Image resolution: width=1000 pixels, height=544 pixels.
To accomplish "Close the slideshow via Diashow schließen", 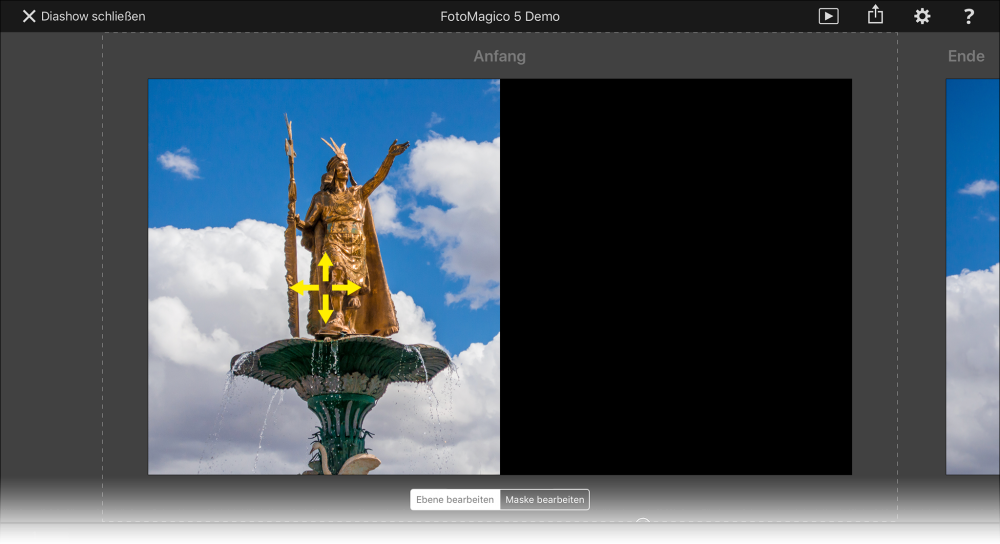I will 84,17.
